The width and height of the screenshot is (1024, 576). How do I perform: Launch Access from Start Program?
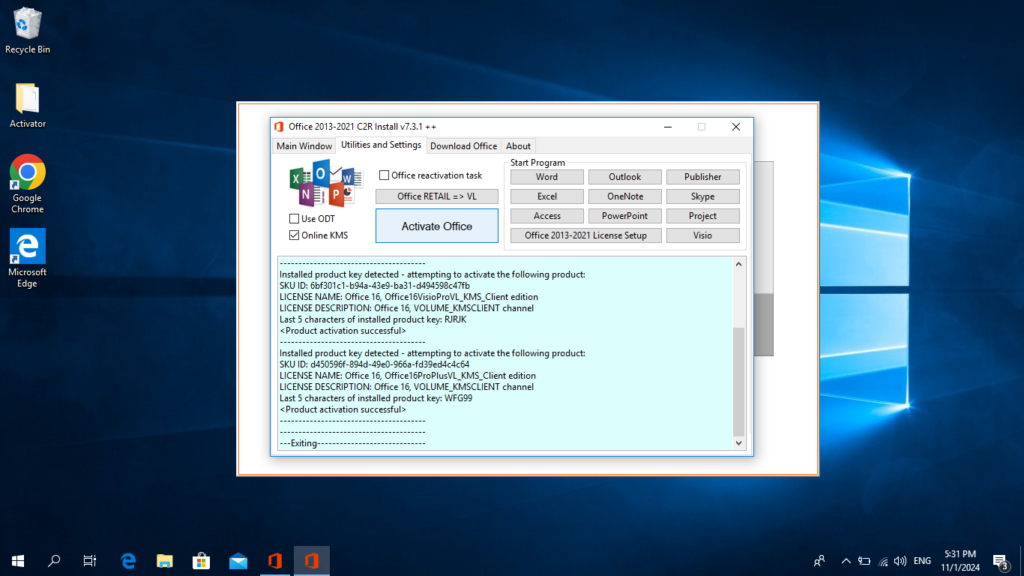pos(547,216)
